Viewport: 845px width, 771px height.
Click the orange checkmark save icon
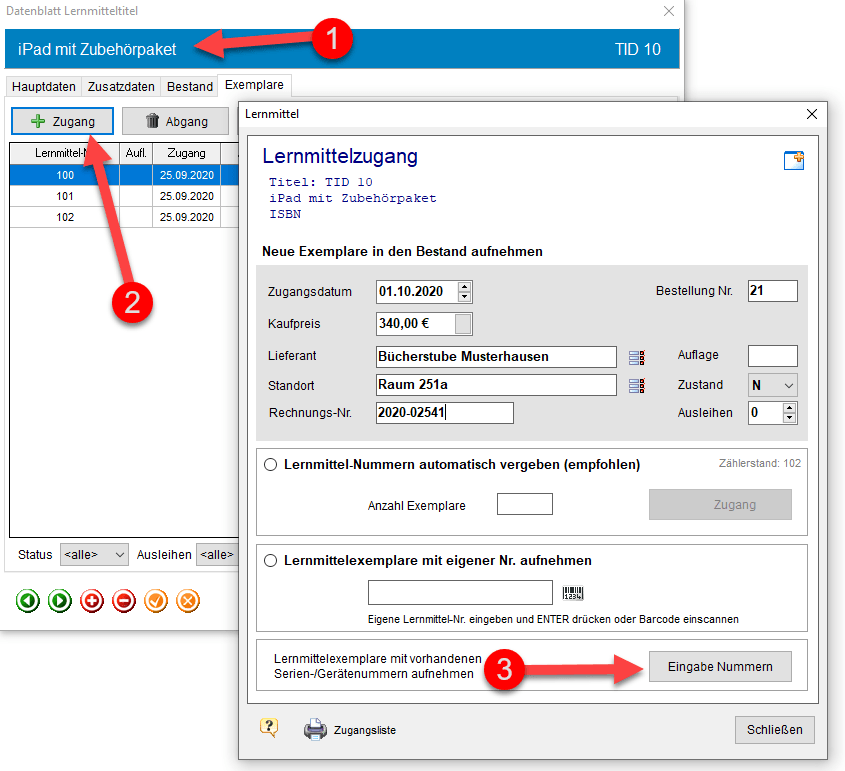tap(156, 601)
